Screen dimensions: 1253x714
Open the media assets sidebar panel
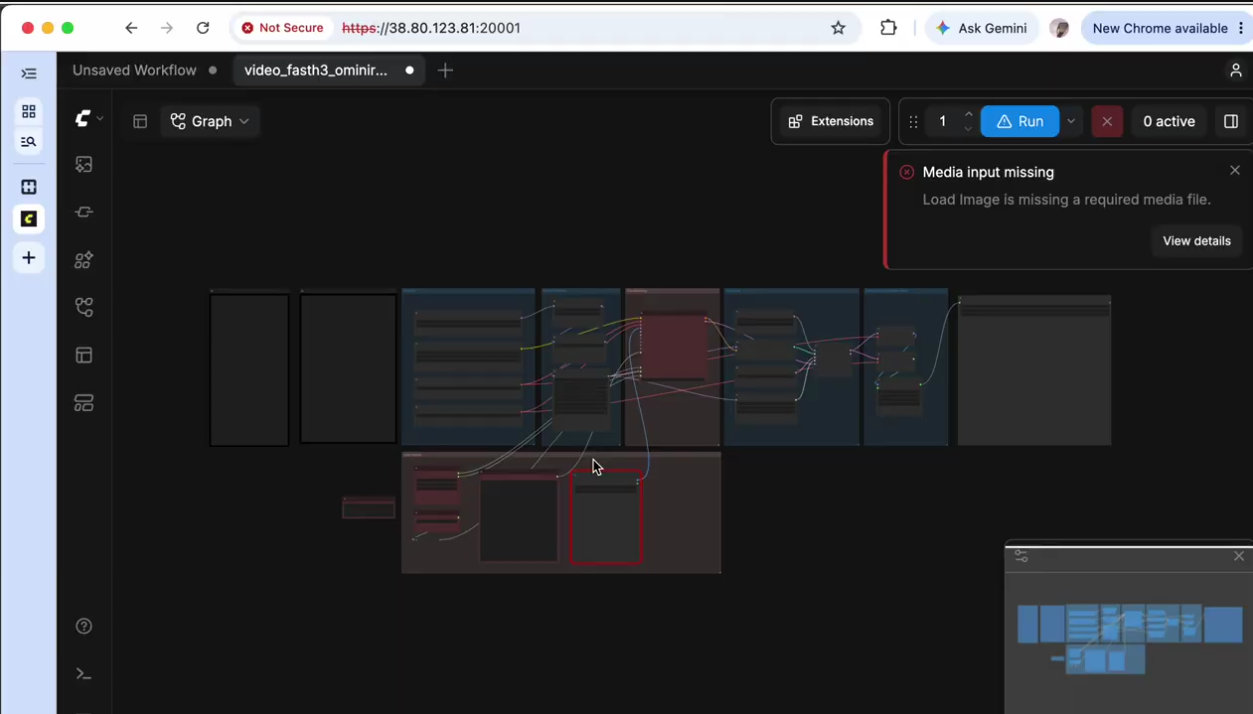tap(84, 164)
